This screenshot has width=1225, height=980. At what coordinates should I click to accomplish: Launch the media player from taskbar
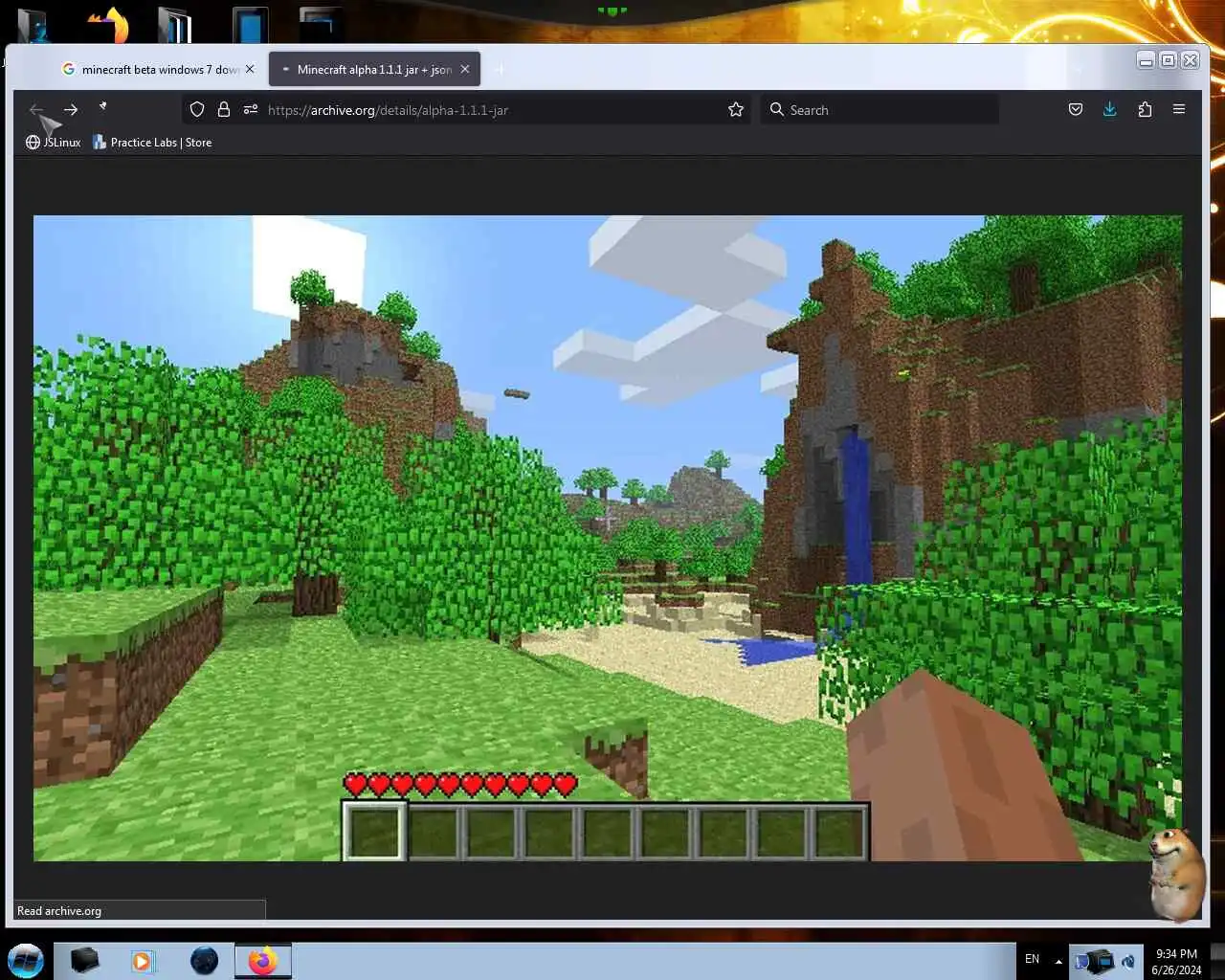pyautogui.click(x=143, y=960)
